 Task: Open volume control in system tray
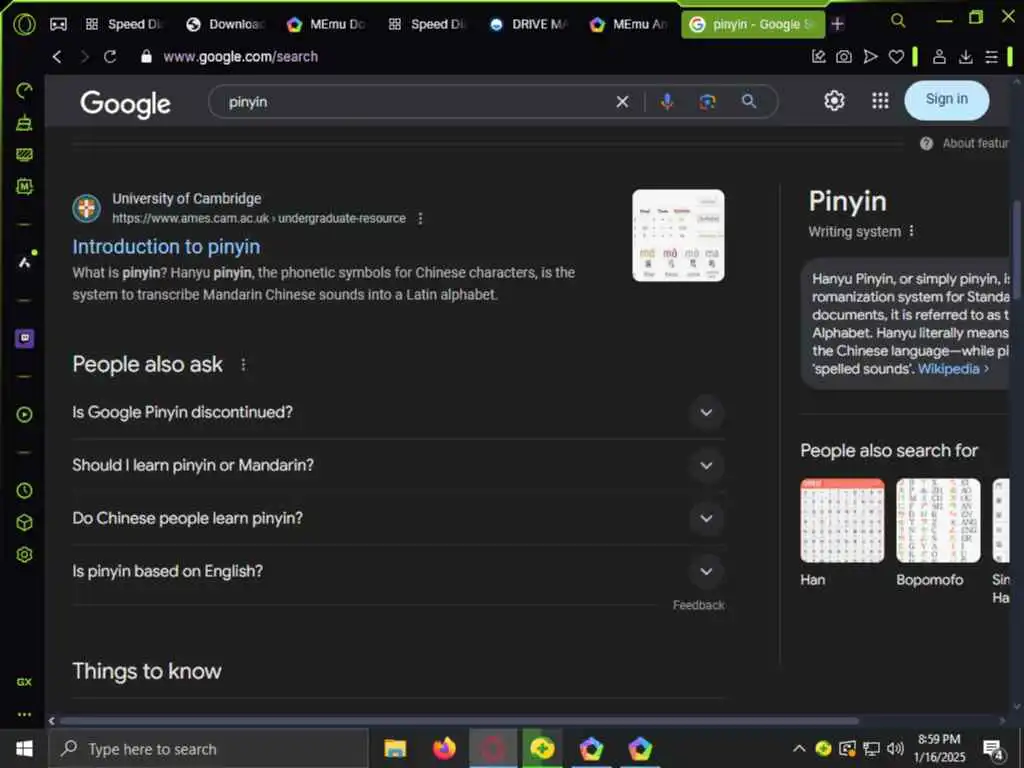[895, 748]
